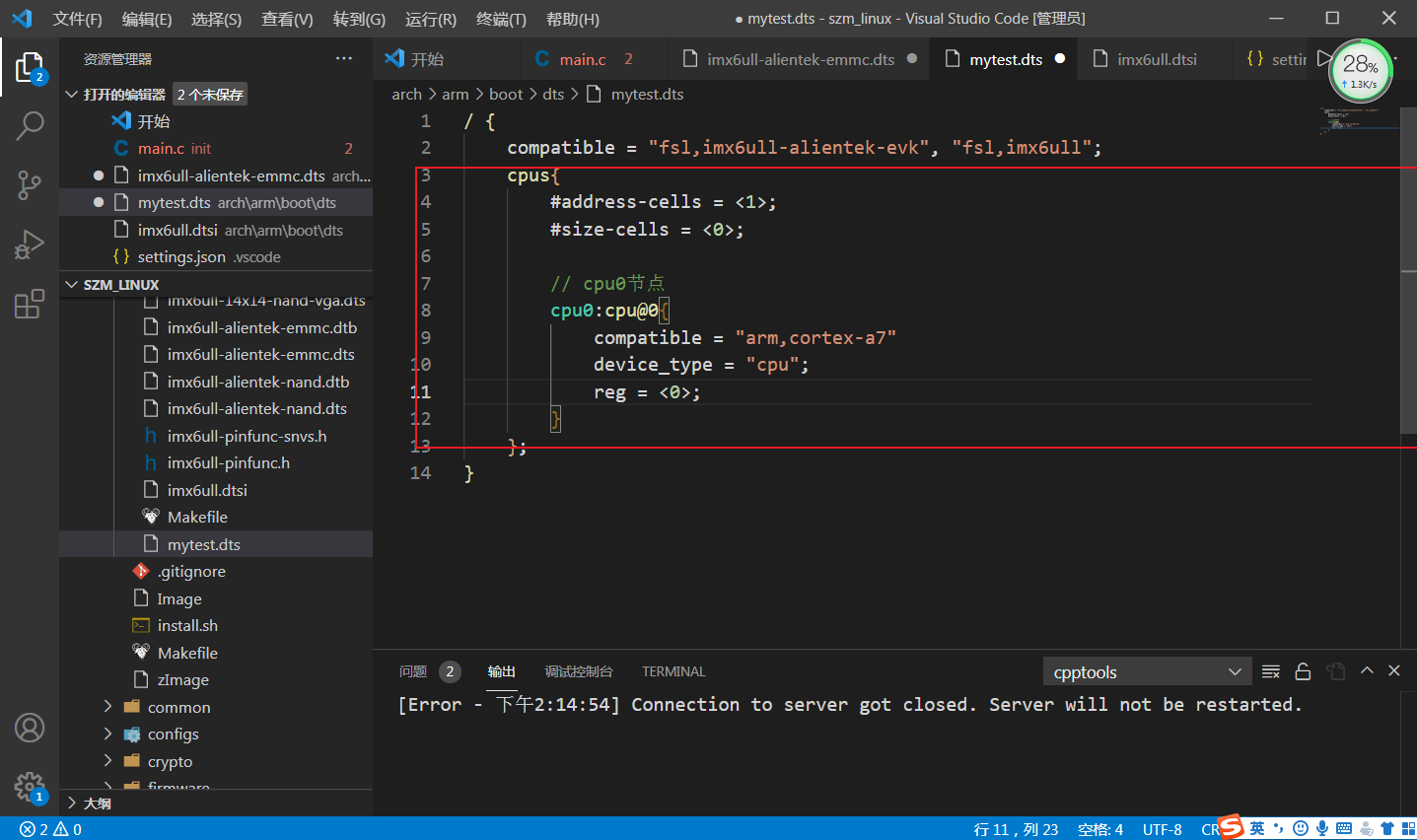Screen dimensions: 1417x840
Task: Open zImage file in tree
Action: coord(182,679)
